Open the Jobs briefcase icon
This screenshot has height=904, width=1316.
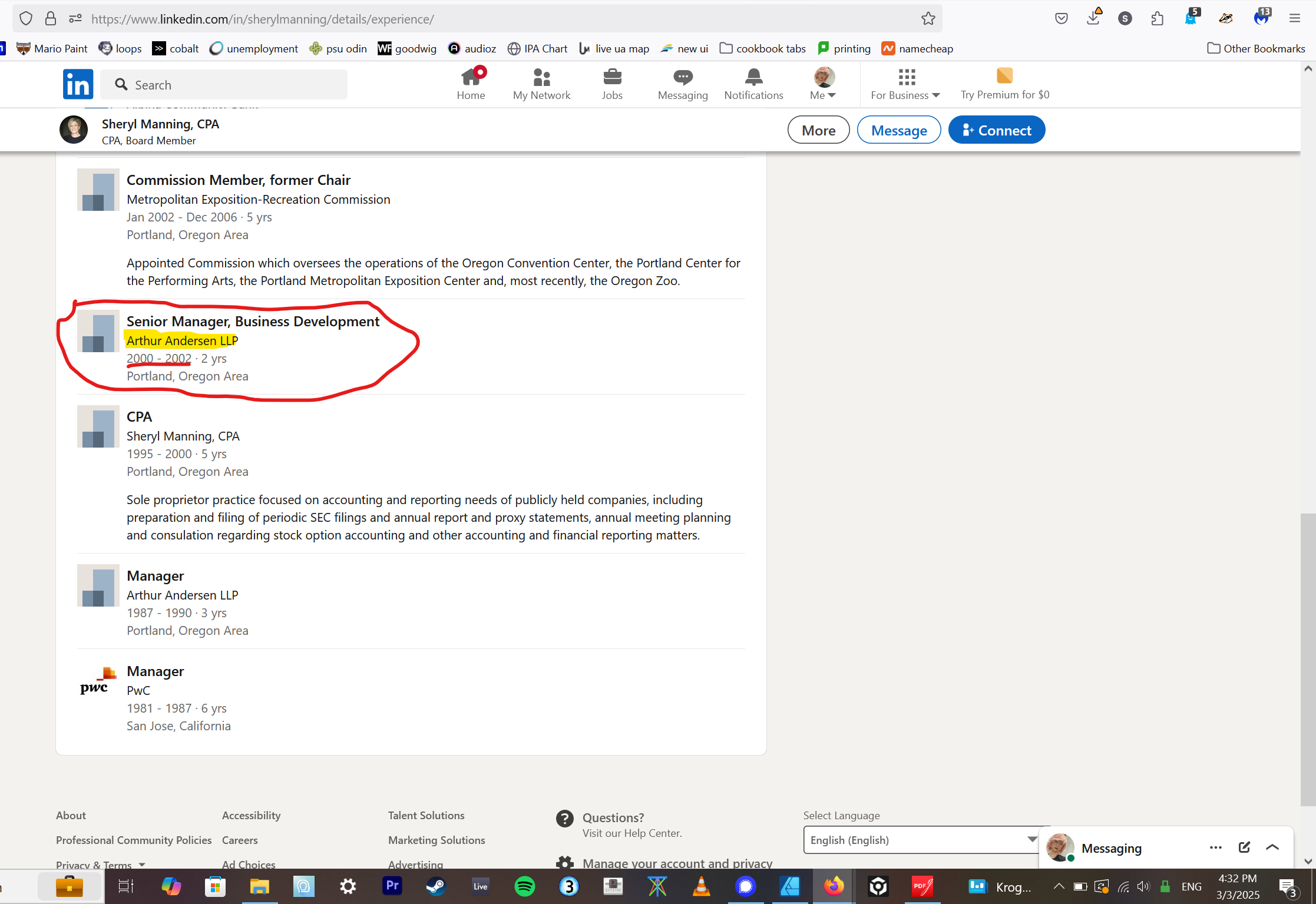coord(612,84)
